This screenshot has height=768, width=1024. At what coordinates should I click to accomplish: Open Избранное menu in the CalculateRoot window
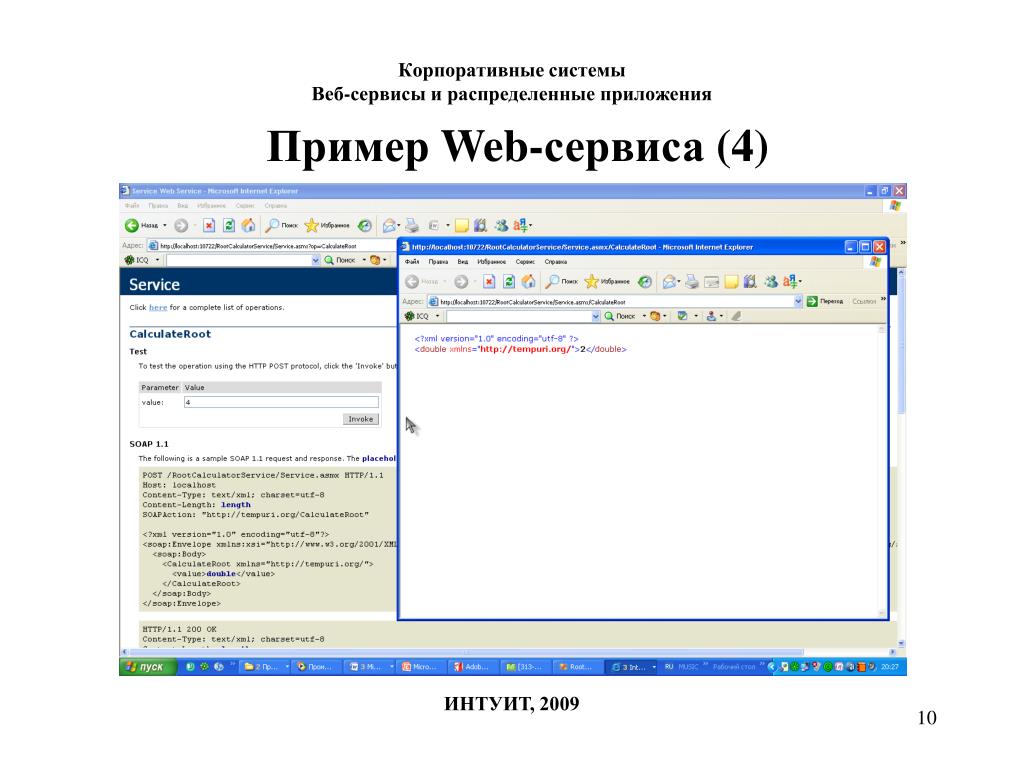[491, 262]
